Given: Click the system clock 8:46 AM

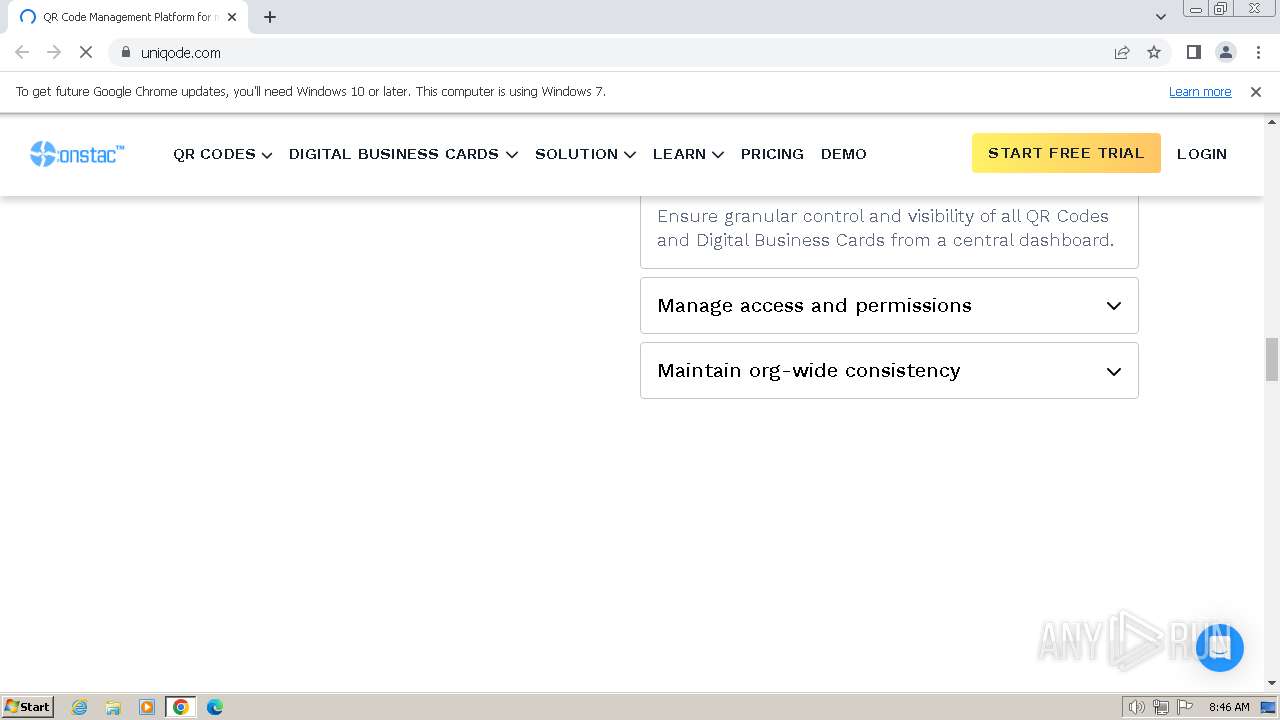Looking at the screenshot, I should tap(1229, 707).
